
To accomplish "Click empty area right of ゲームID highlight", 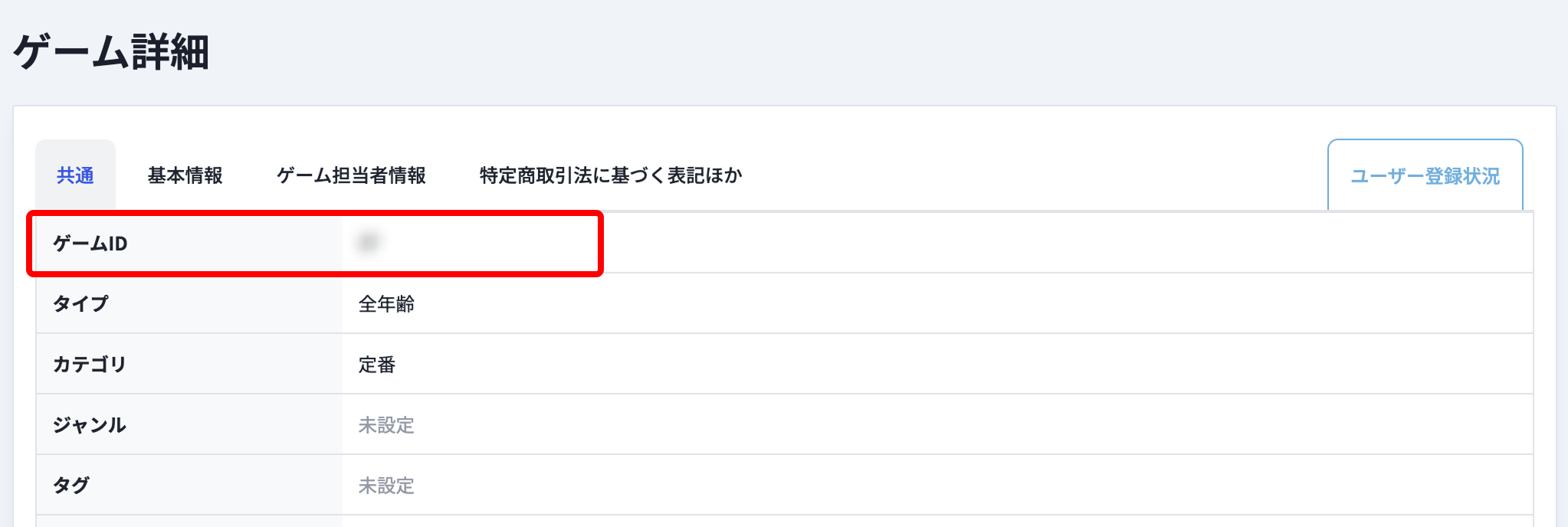I will tap(1065, 243).
